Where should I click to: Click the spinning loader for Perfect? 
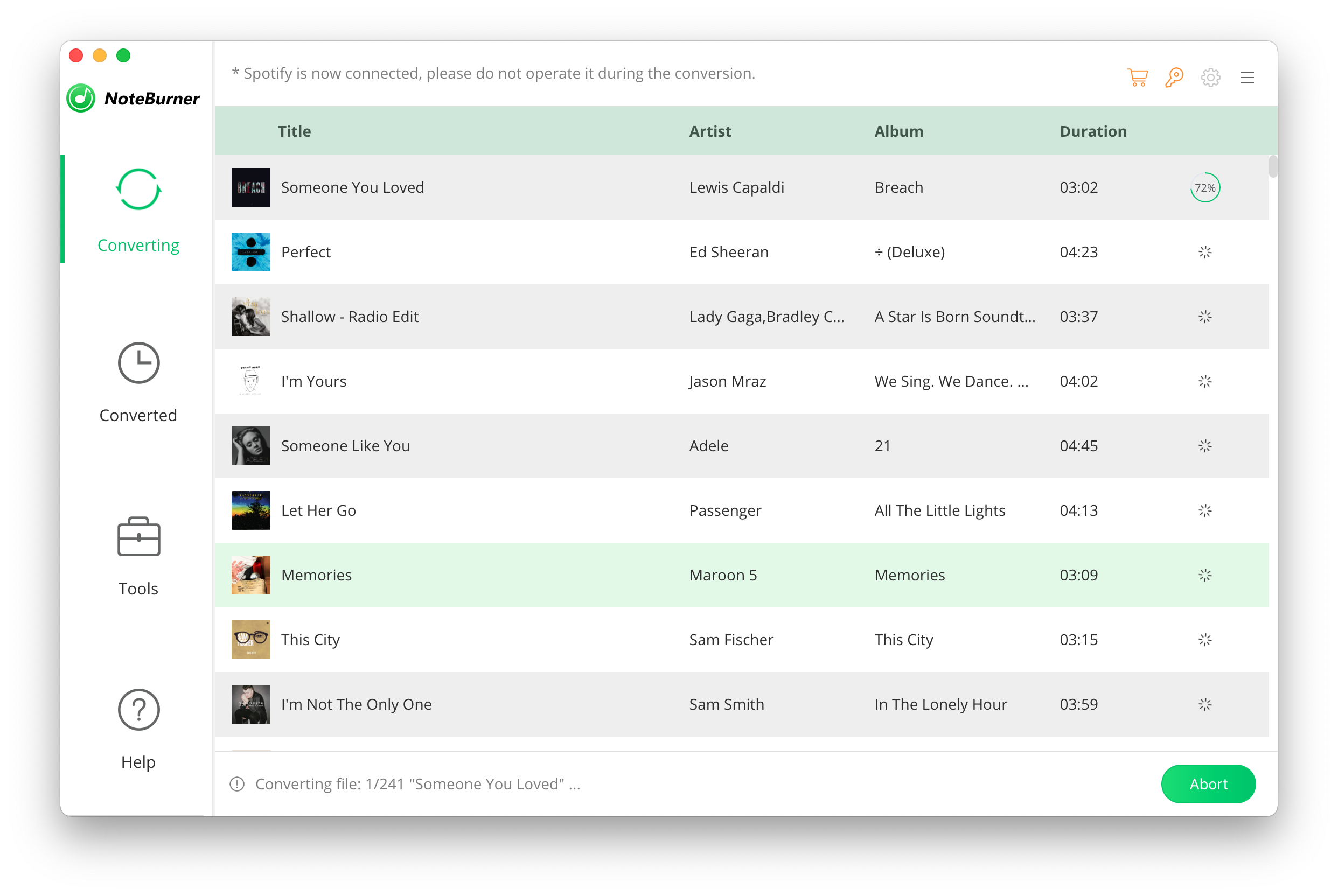(x=1205, y=251)
